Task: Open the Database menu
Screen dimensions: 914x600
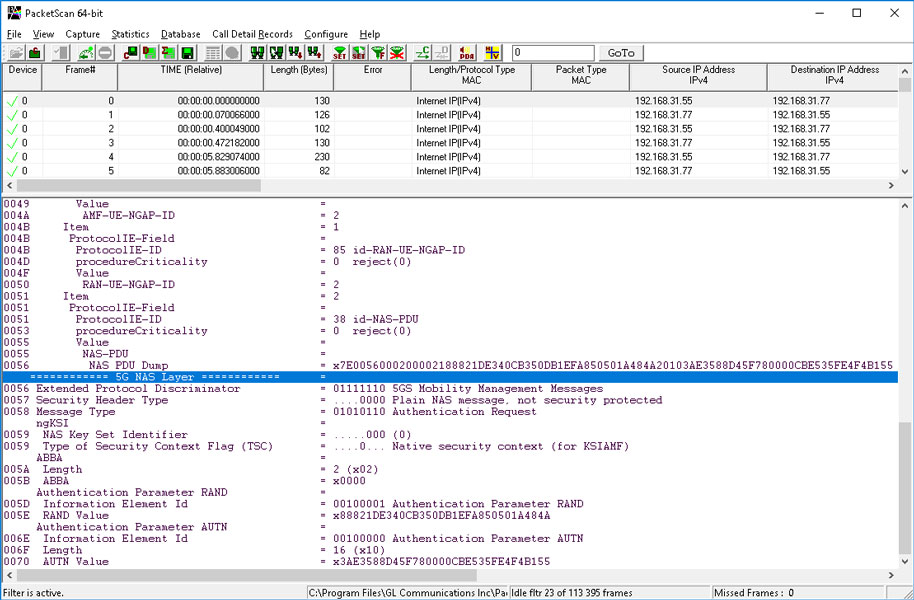Action: pyautogui.click(x=181, y=34)
